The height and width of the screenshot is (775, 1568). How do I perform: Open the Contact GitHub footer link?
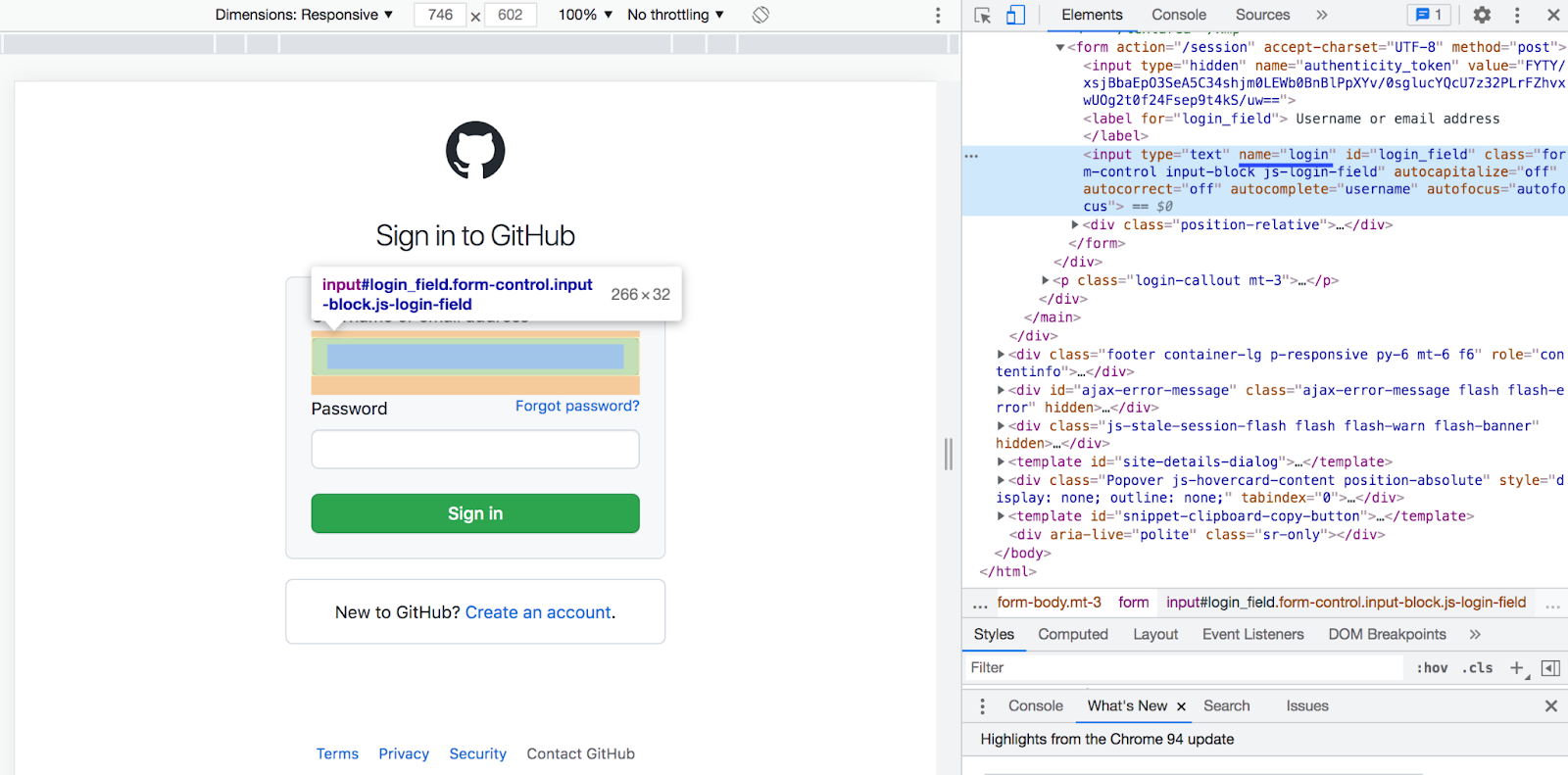(x=581, y=754)
